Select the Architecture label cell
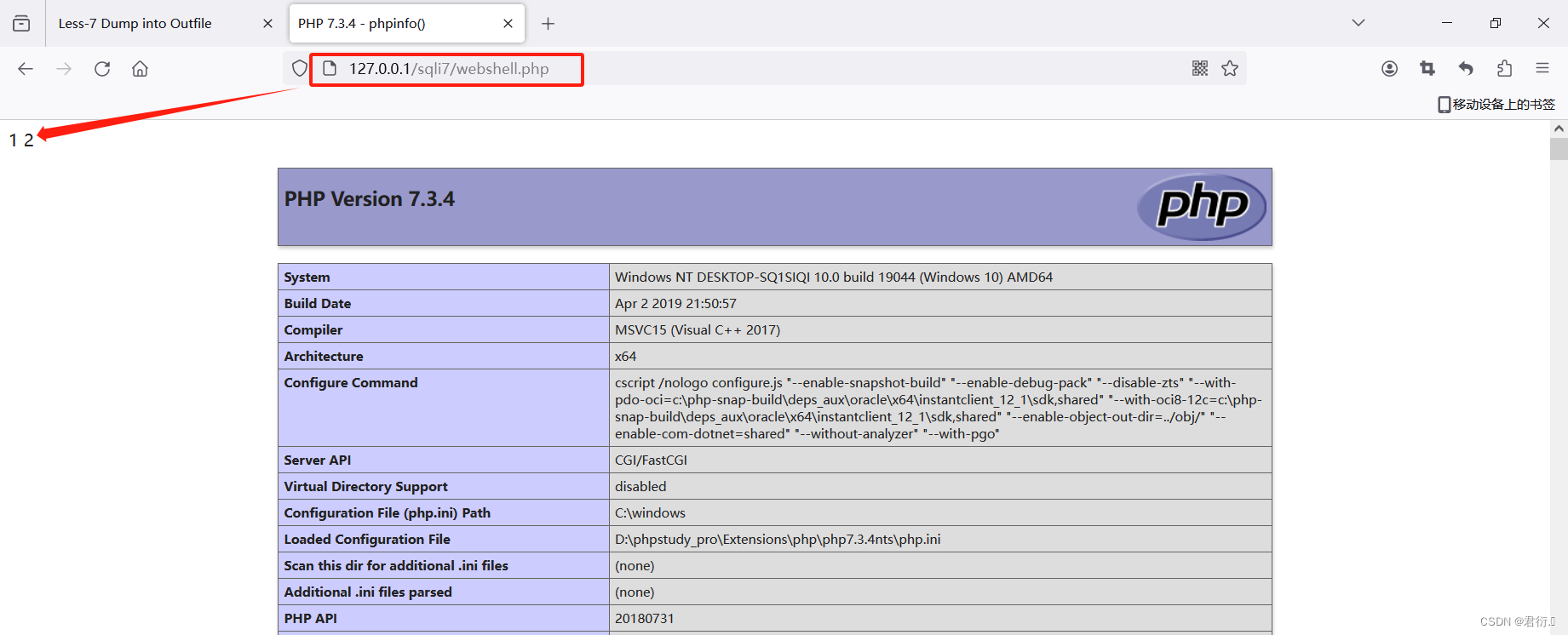Viewport: 1568px width, 635px height. tap(444, 356)
